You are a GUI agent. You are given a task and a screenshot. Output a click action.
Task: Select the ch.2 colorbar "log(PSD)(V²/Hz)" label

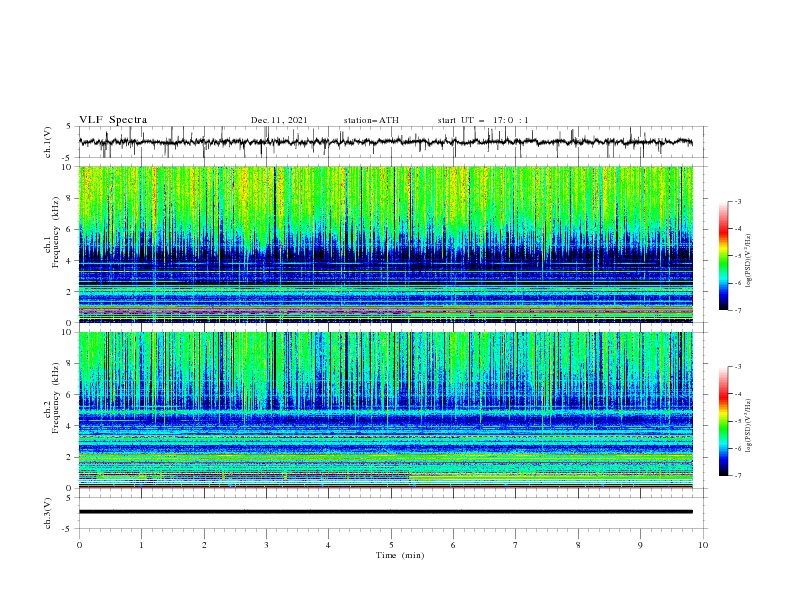[748, 426]
